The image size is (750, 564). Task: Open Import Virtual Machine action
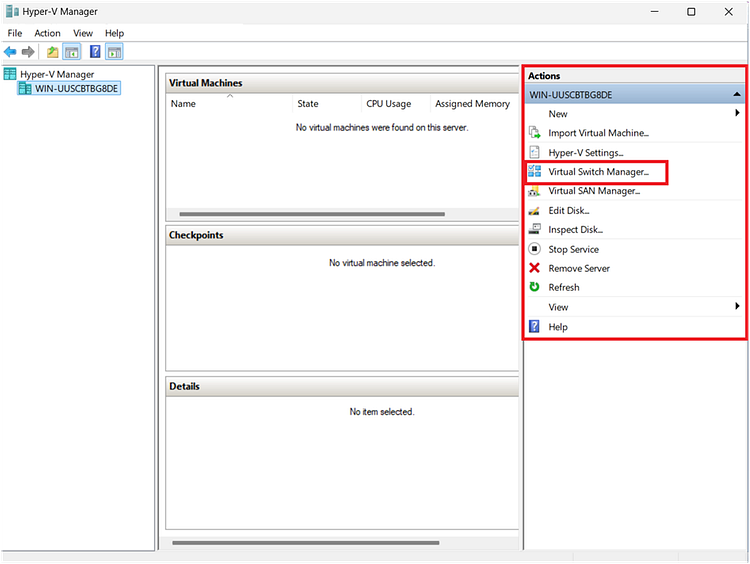598,133
